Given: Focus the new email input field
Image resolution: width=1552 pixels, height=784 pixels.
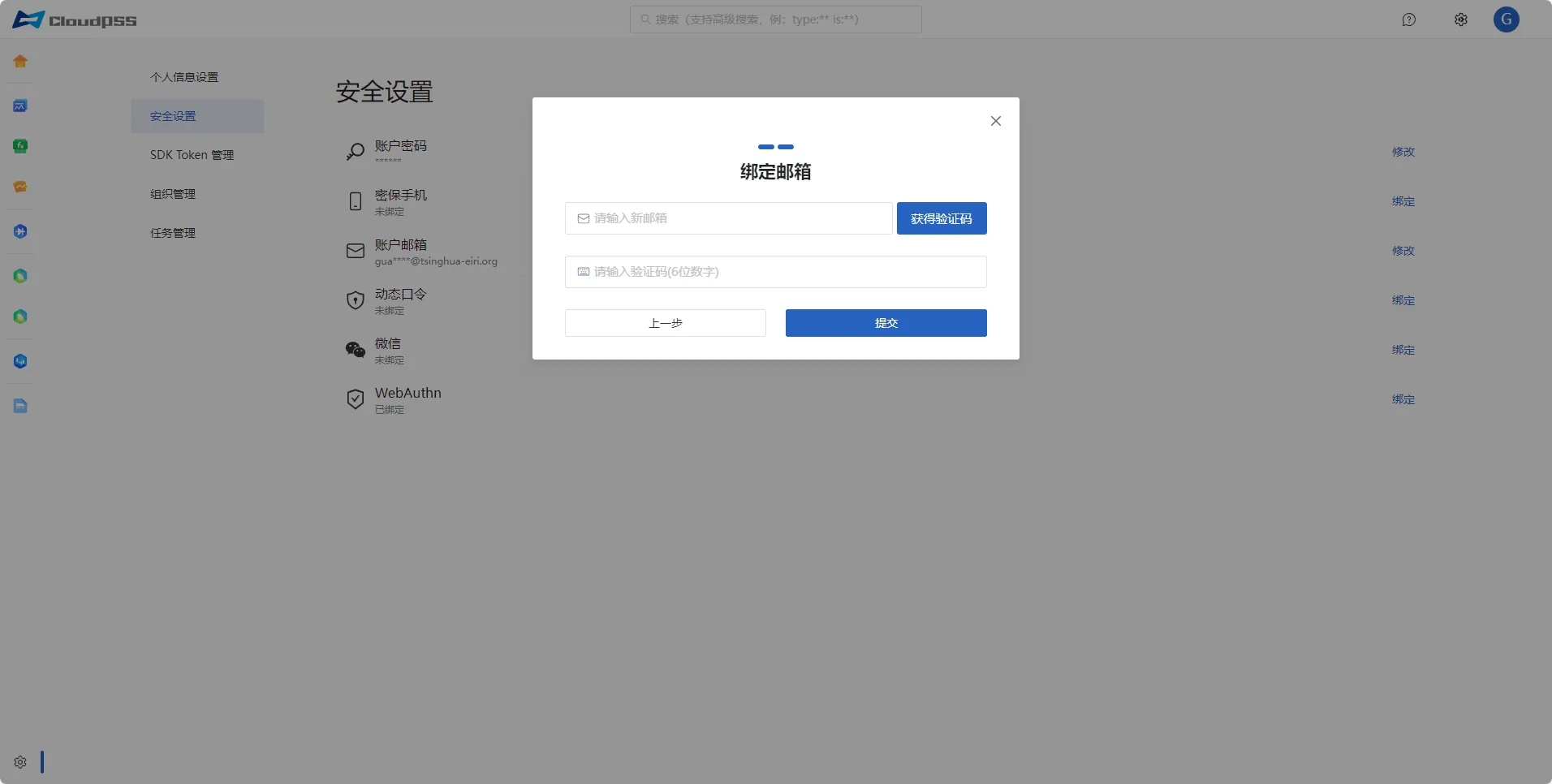Looking at the screenshot, I should pos(729,218).
